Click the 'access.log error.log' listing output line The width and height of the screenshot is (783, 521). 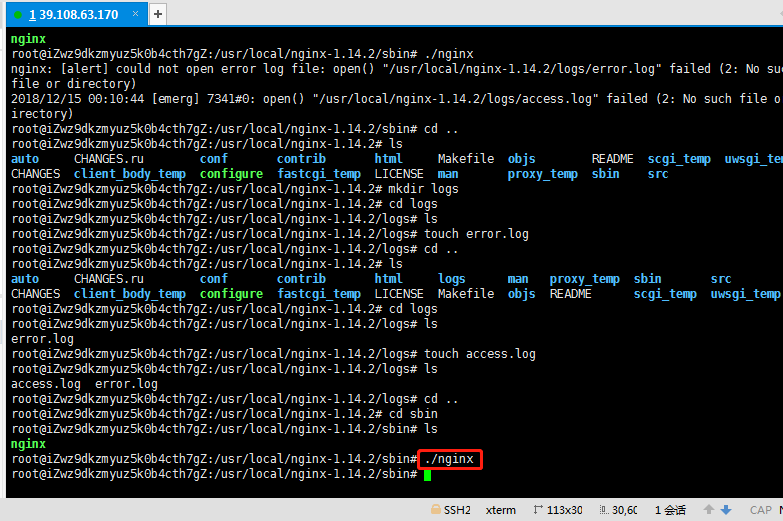[x=84, y=384]
